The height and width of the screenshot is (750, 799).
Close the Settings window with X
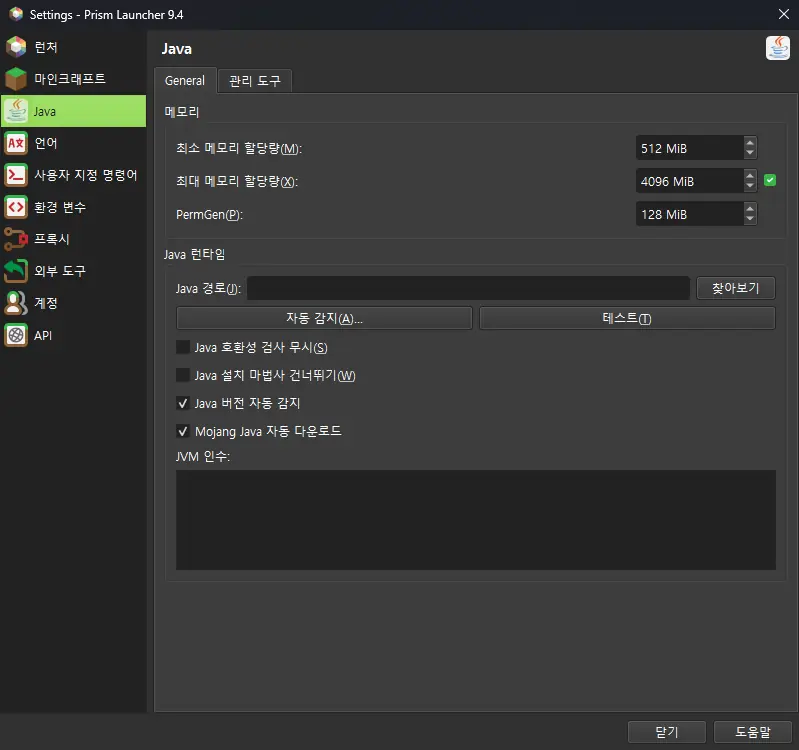tap(783, 14)
